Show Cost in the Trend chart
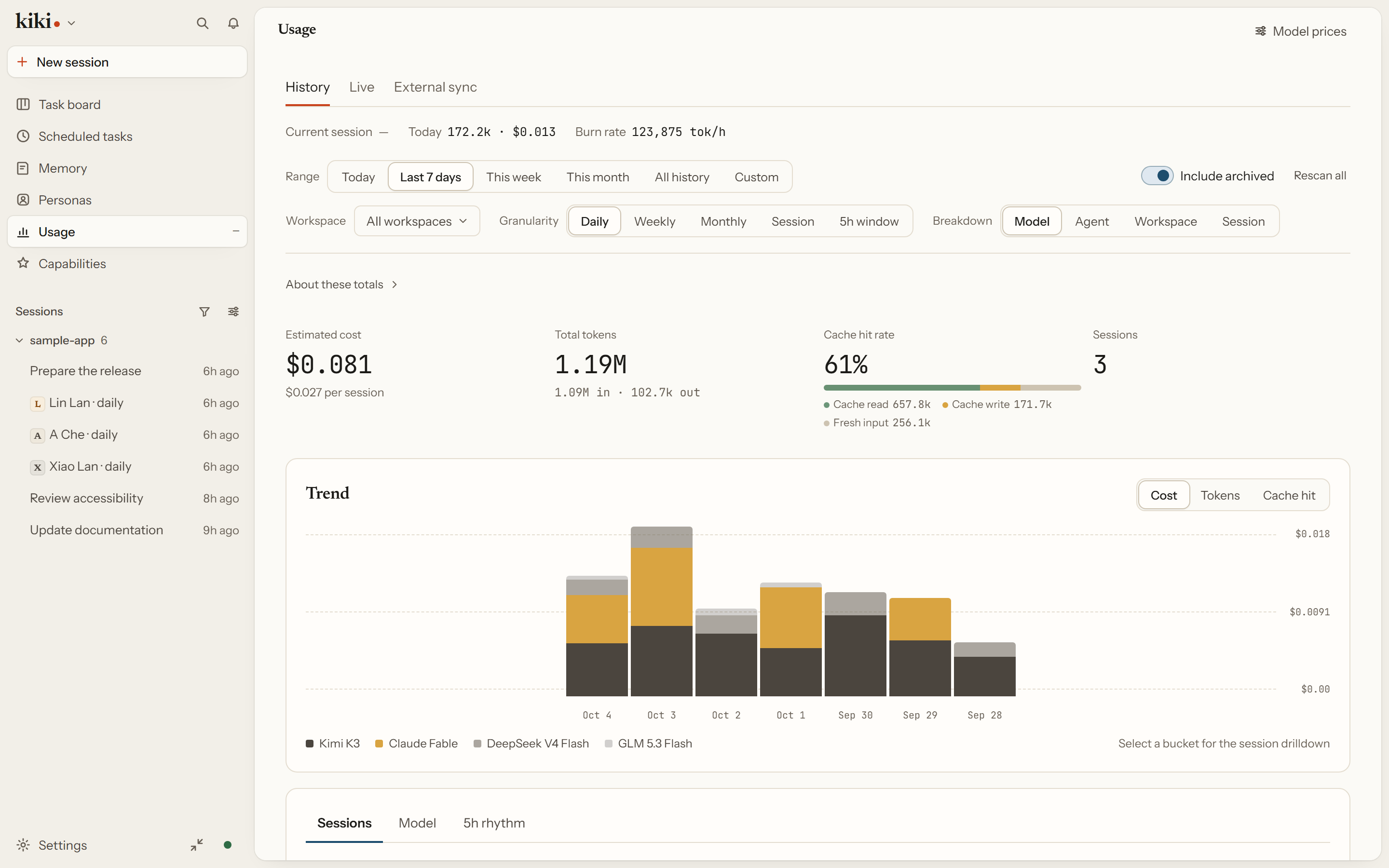 [1163, 495]
